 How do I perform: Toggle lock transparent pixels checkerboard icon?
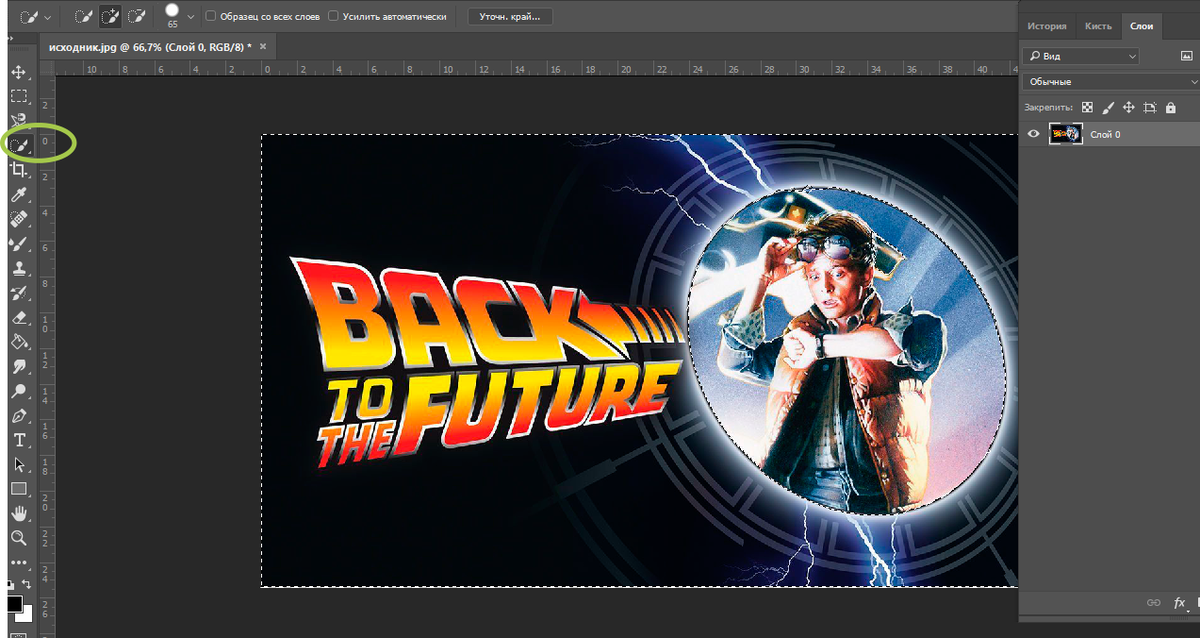coord(1087,107)
